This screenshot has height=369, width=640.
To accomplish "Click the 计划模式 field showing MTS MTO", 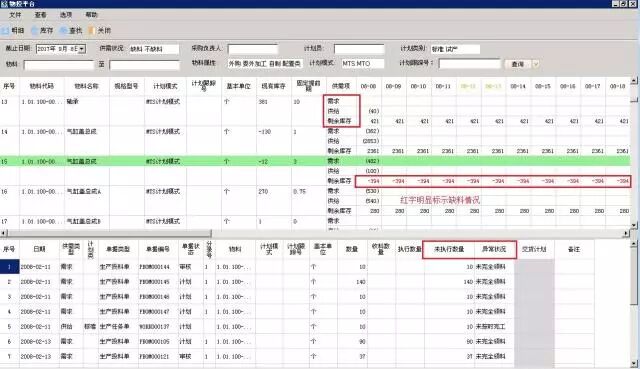I will (x=362, y=64).
